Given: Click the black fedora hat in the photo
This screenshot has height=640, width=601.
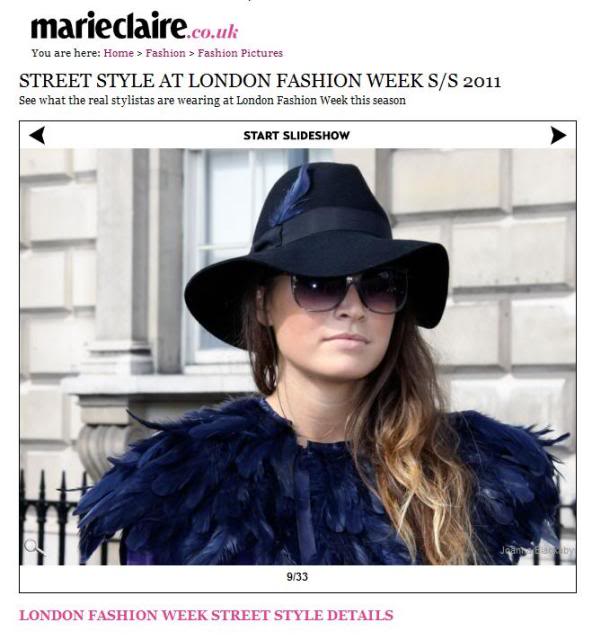Looking at the screenshot, I should [317, 241].
